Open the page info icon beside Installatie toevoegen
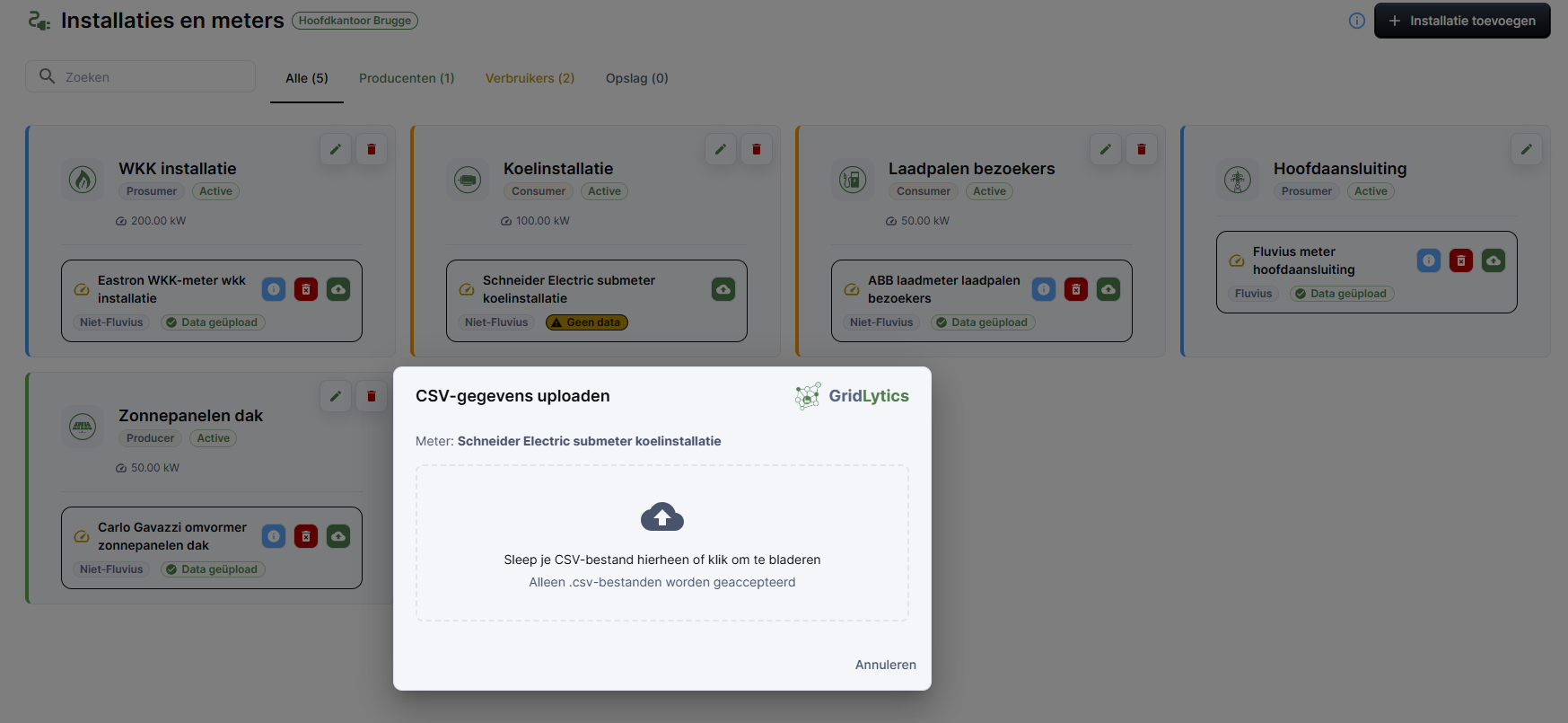Image resolution: width=1568 pixels, height=723 pixels. tap(1357, 21)
